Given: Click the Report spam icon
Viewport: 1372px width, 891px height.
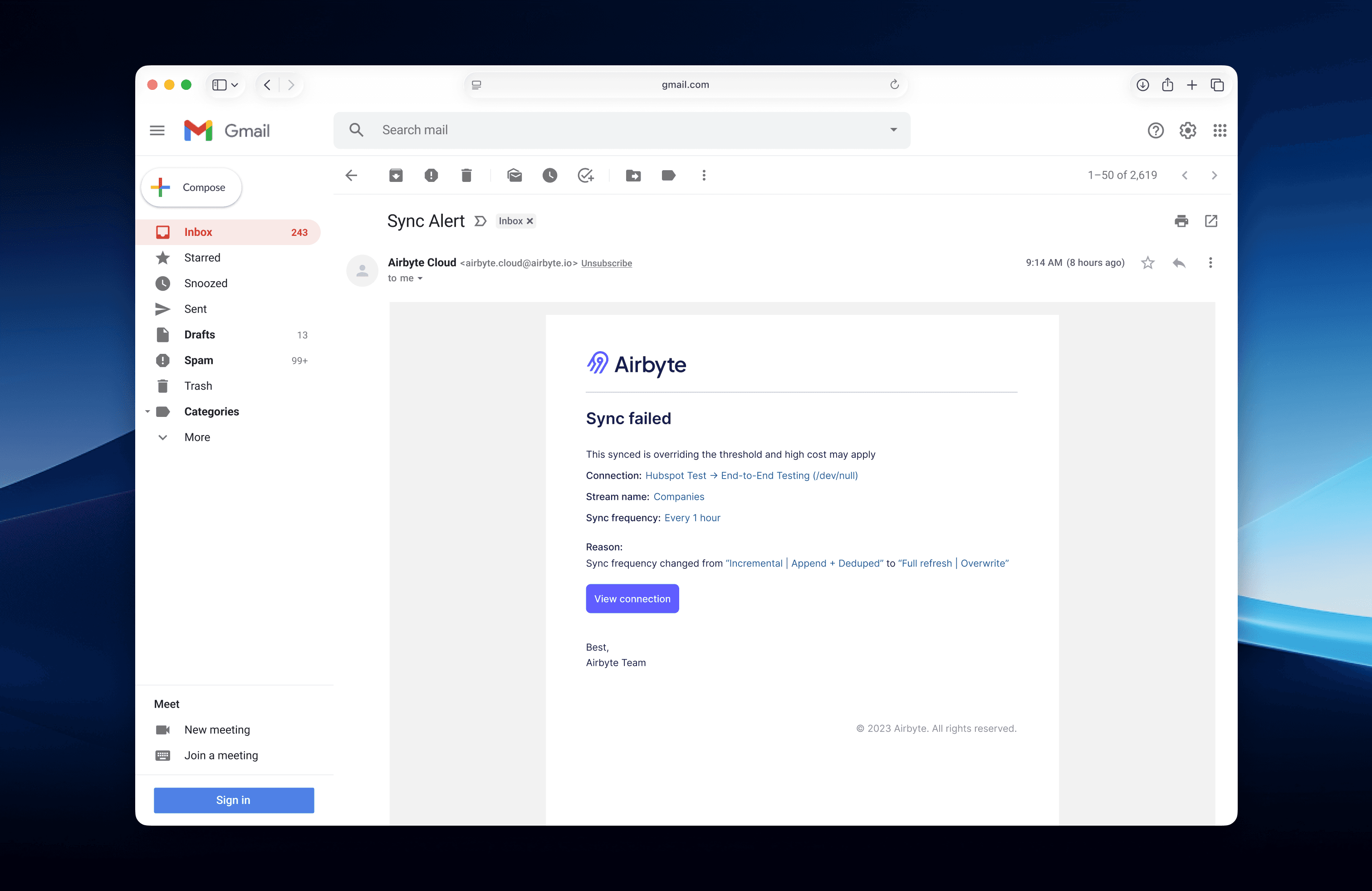Looking at the screenshot, I should click(x=431, y=175).
